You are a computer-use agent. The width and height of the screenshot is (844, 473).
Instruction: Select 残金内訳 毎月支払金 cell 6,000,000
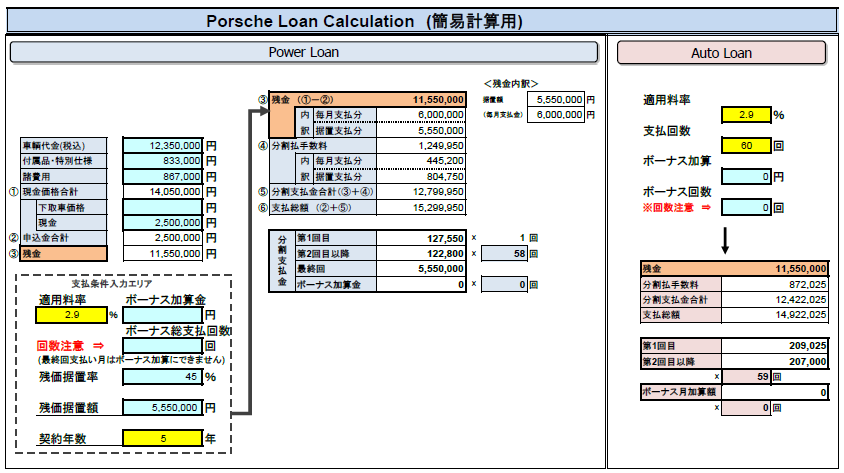556,115
